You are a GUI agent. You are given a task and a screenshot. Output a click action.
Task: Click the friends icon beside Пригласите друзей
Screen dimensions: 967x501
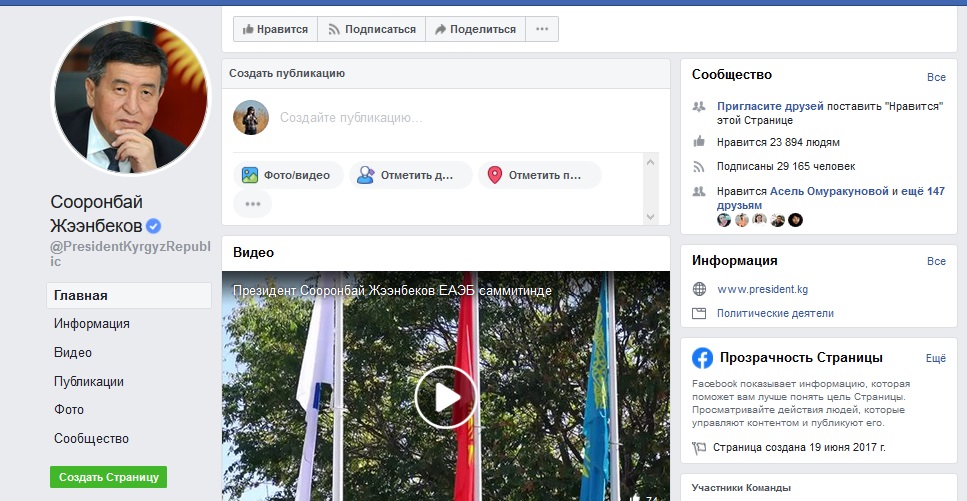[x=699, y=106]
